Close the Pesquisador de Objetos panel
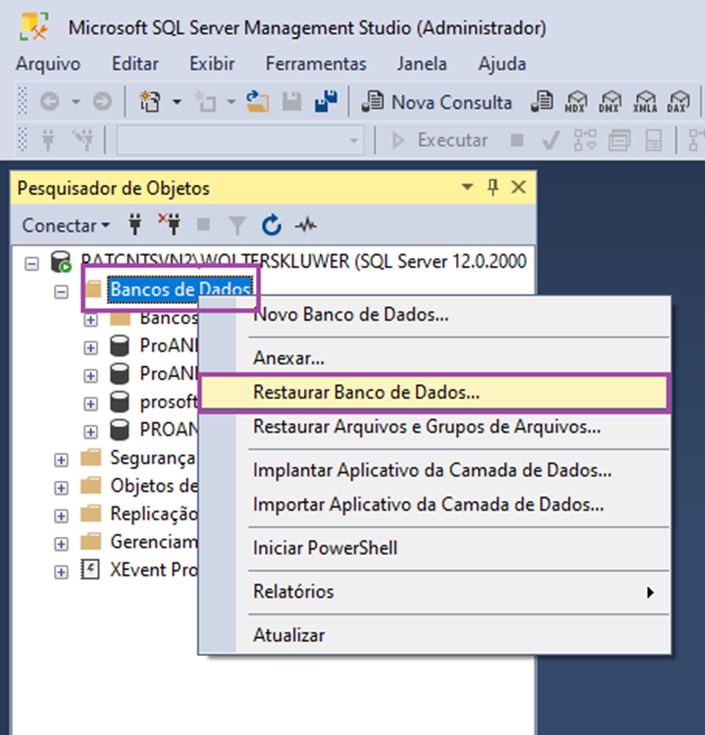705x735 pixels. click(x=519, y=188)
